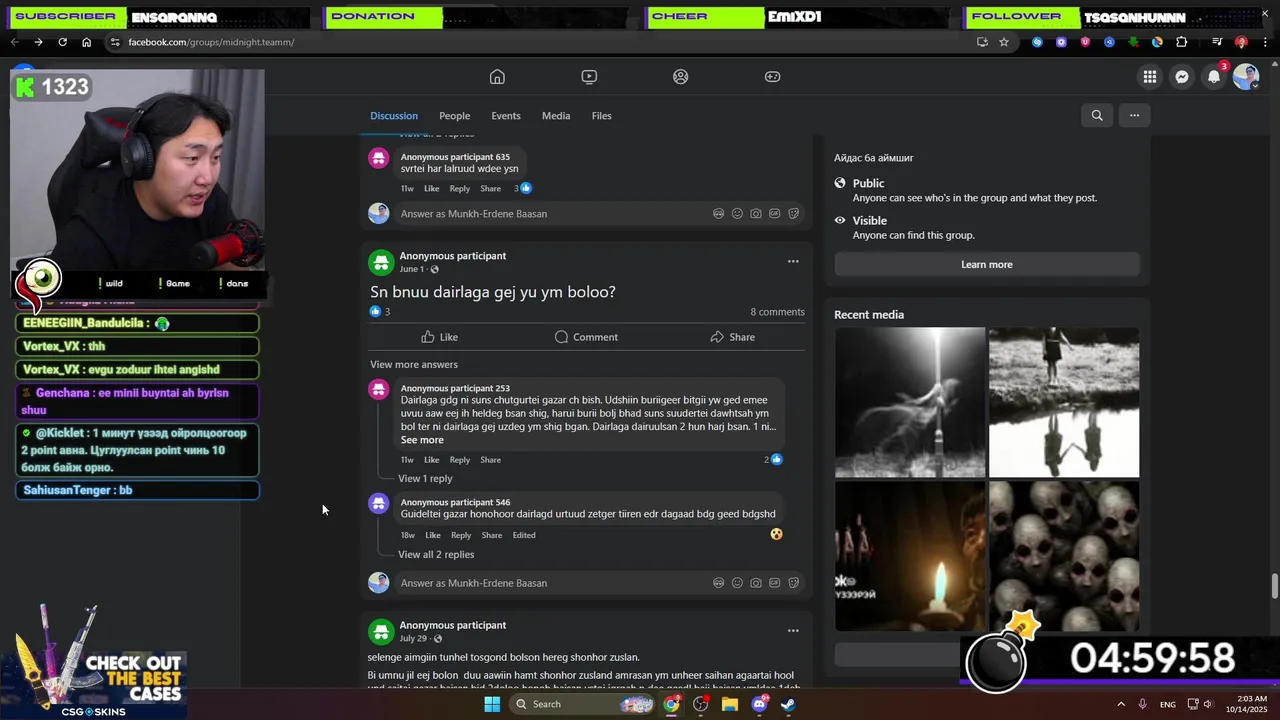Open the Facebook Menu grid icon
Screen dimensions: 1280x720
[x=1150, y=77]
